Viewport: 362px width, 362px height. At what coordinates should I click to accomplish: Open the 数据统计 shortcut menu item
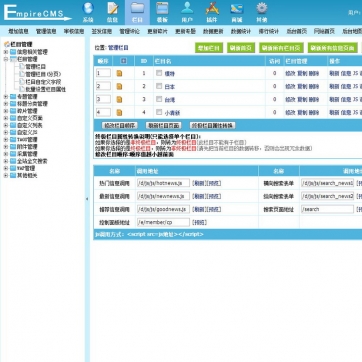tap(241, 31)
